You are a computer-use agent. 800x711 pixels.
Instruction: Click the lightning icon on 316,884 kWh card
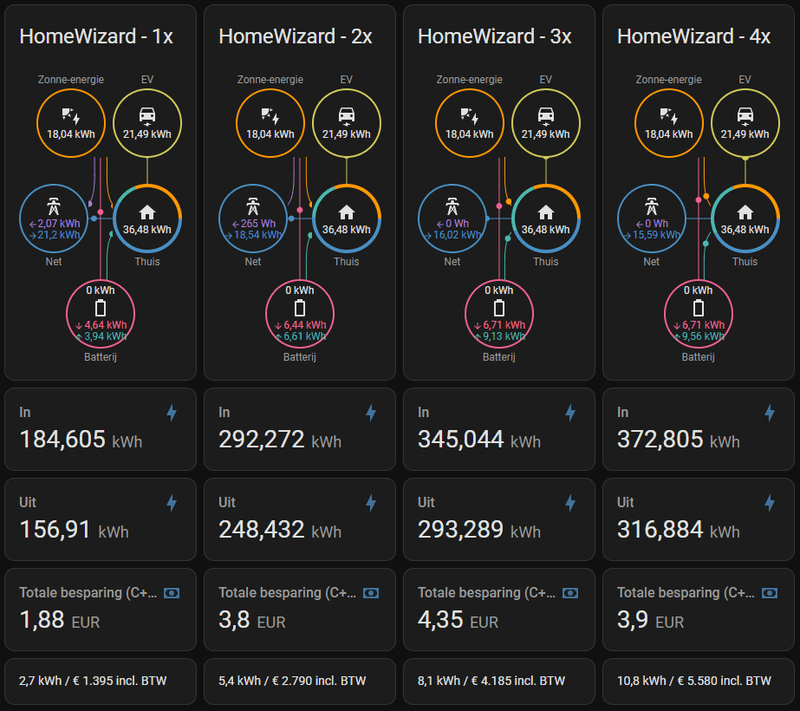point(770,502)
